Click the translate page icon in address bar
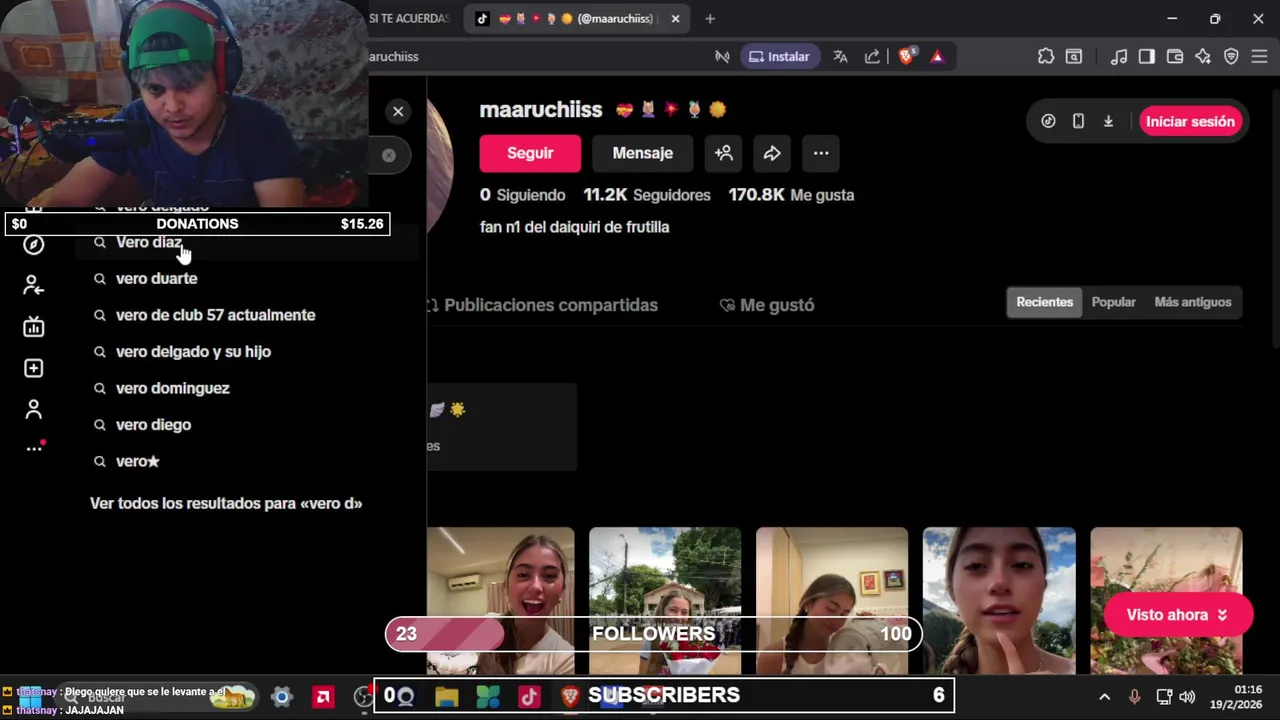The width and height of the screenshot is (1280, 720). [840, 56]
